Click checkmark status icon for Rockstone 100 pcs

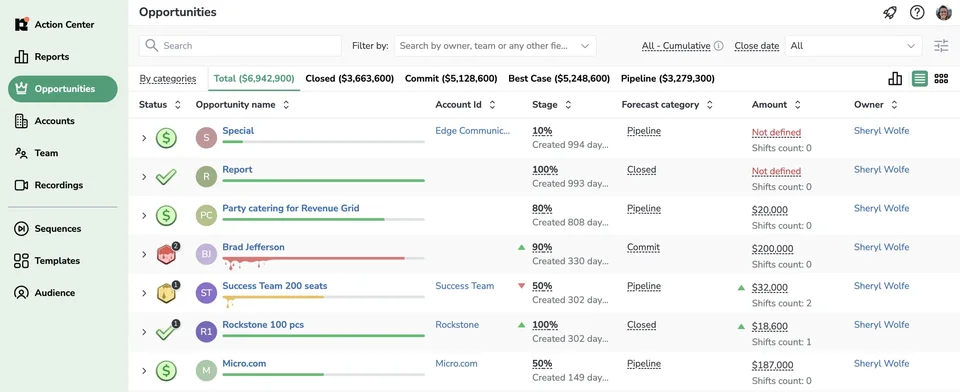[166, 331]
